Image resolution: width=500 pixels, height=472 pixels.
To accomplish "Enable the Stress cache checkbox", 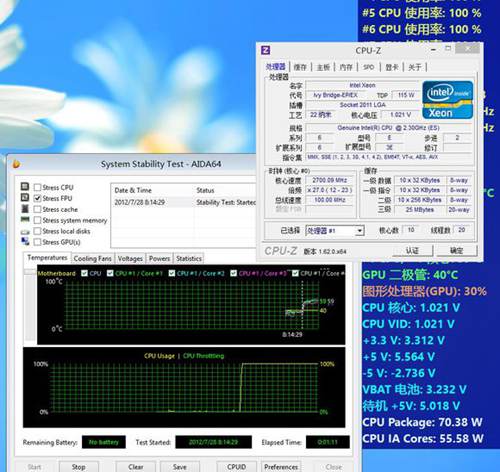I will click(37, 209).
